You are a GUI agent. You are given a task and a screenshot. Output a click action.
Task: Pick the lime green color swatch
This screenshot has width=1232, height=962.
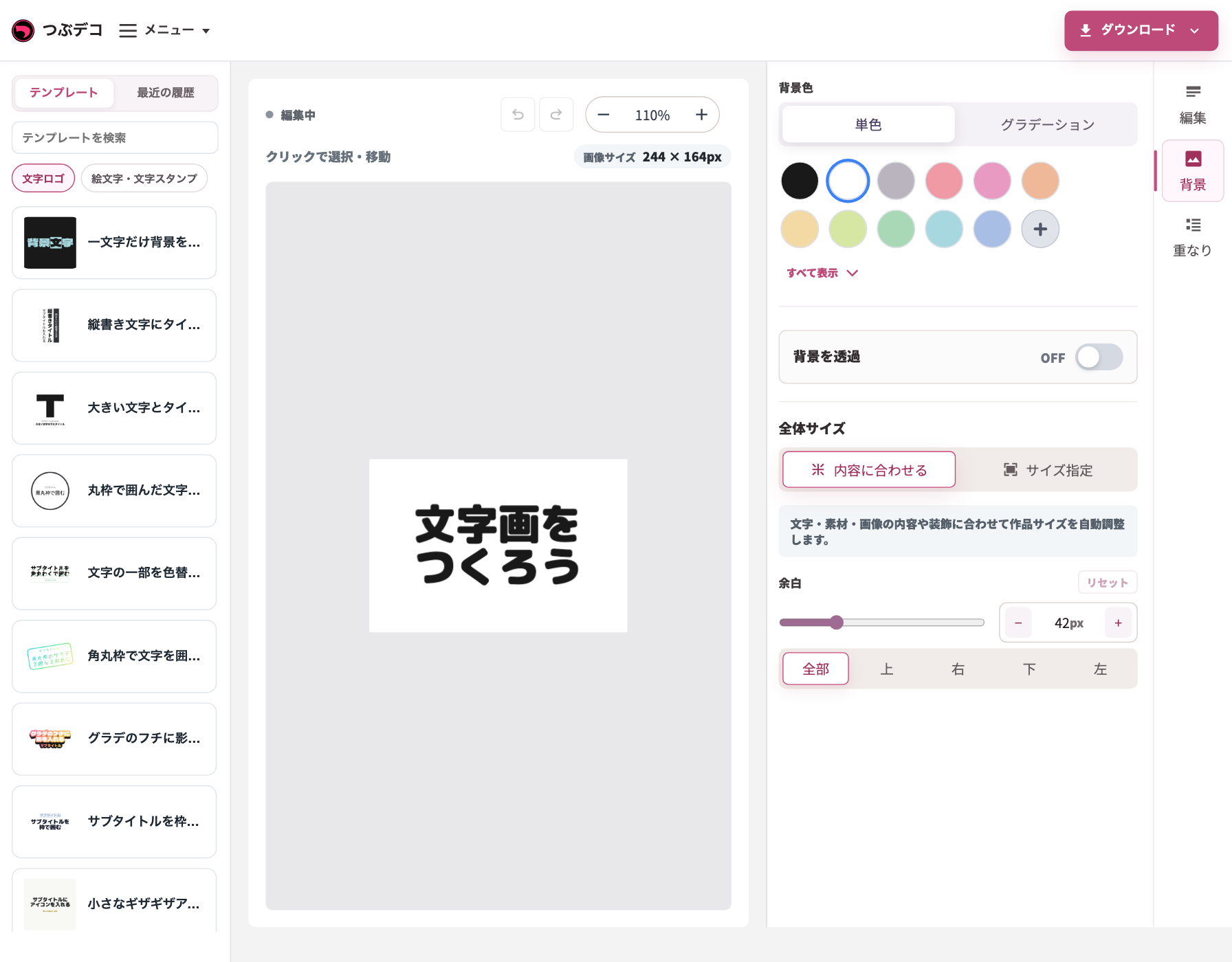click(x=848, y=229)
